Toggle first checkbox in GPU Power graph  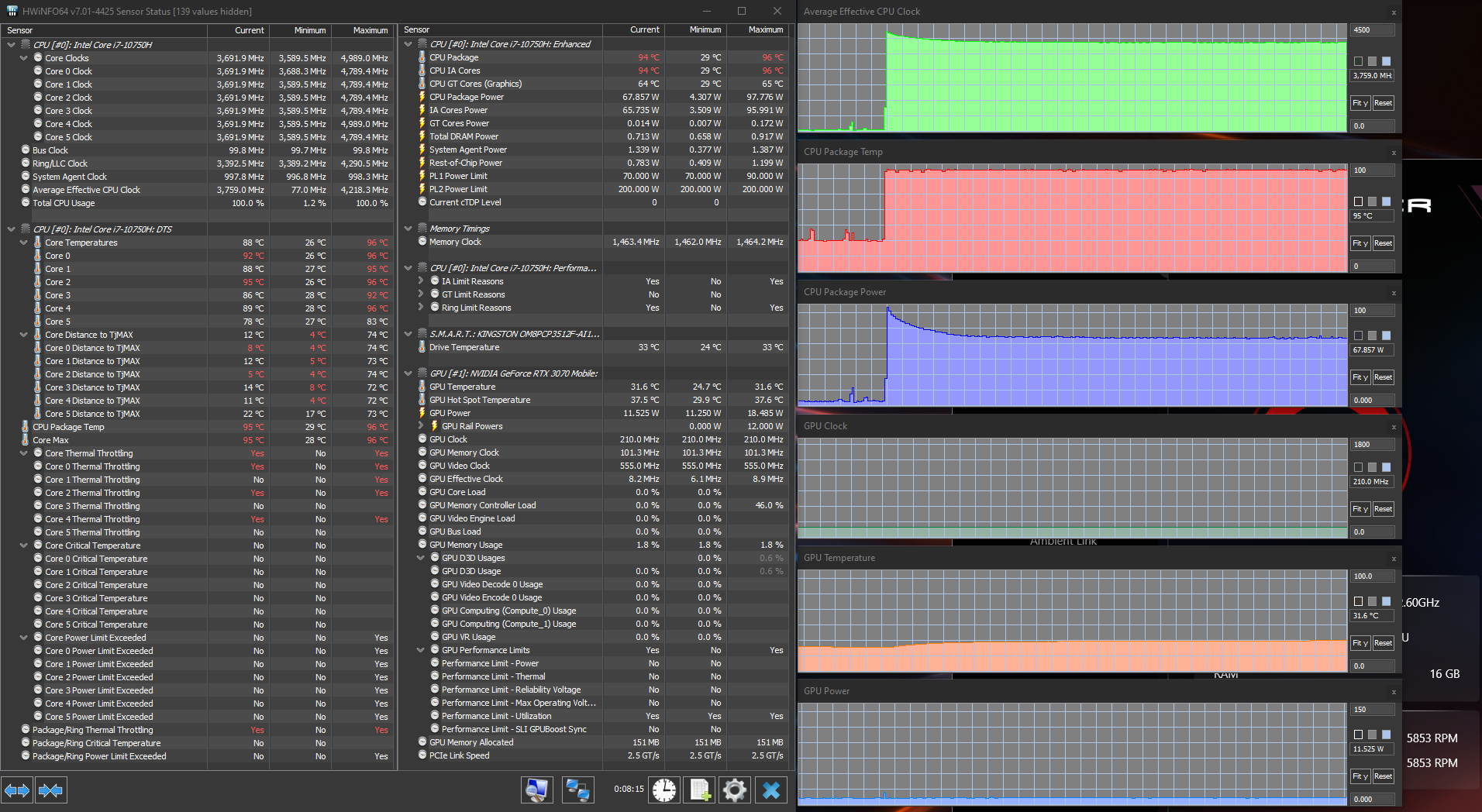point(1358,735)
